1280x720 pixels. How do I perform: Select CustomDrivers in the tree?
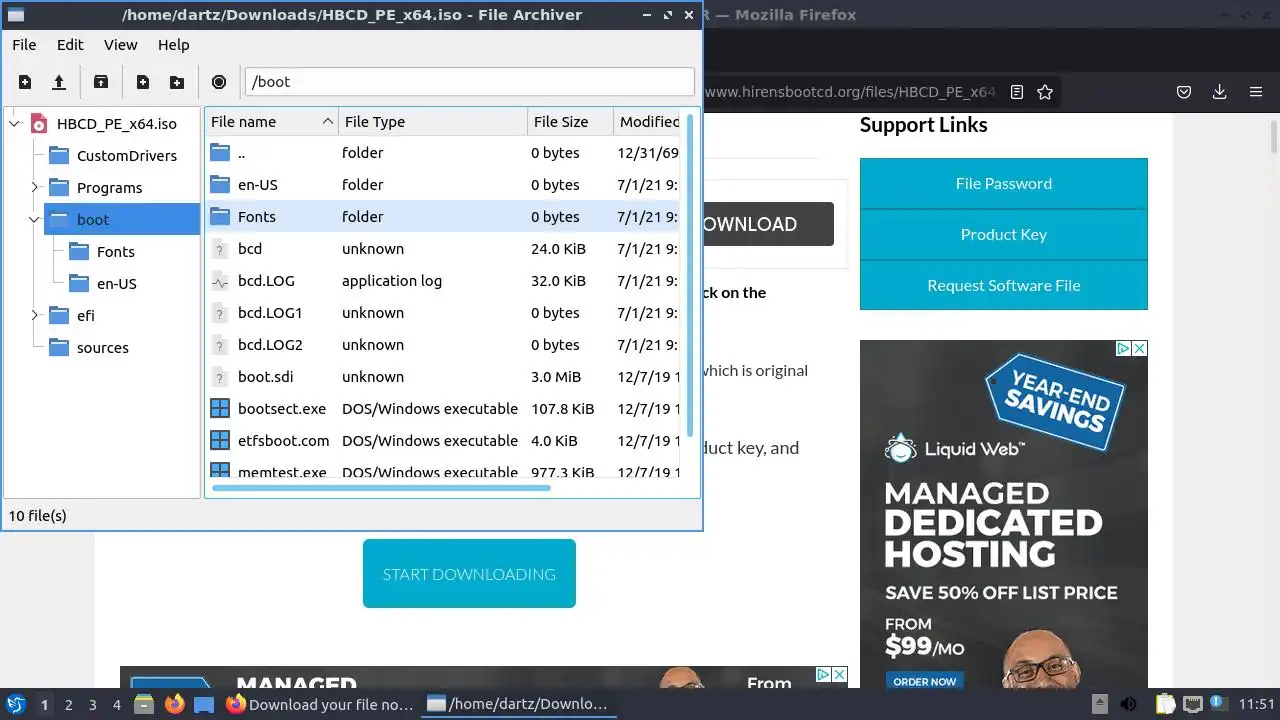pyautogui.click(x=126, y=156)
